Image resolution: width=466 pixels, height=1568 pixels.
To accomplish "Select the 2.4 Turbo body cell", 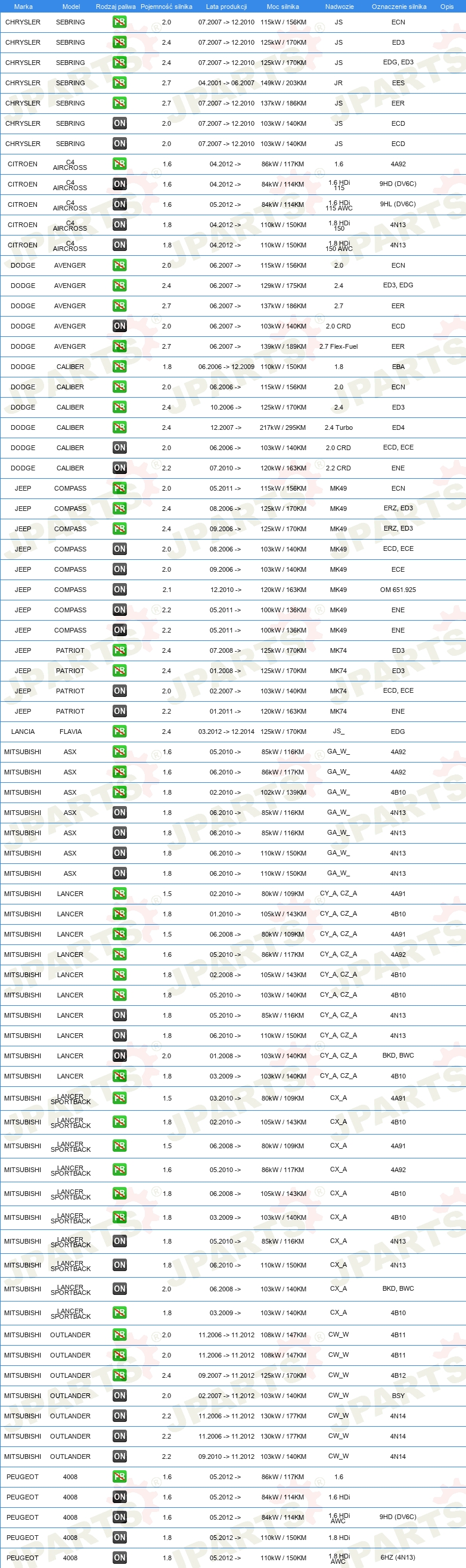I will [338, 427].
